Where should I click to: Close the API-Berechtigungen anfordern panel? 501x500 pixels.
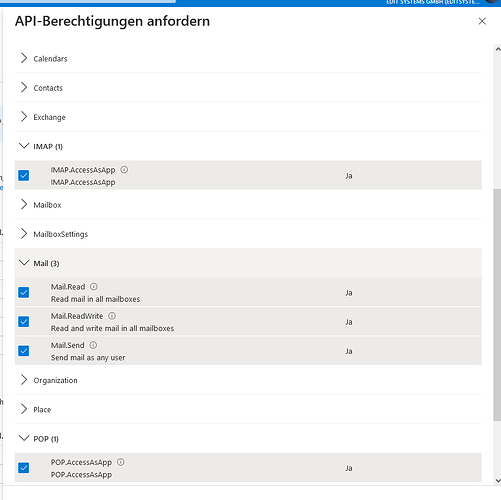click(x=482, y=21)
